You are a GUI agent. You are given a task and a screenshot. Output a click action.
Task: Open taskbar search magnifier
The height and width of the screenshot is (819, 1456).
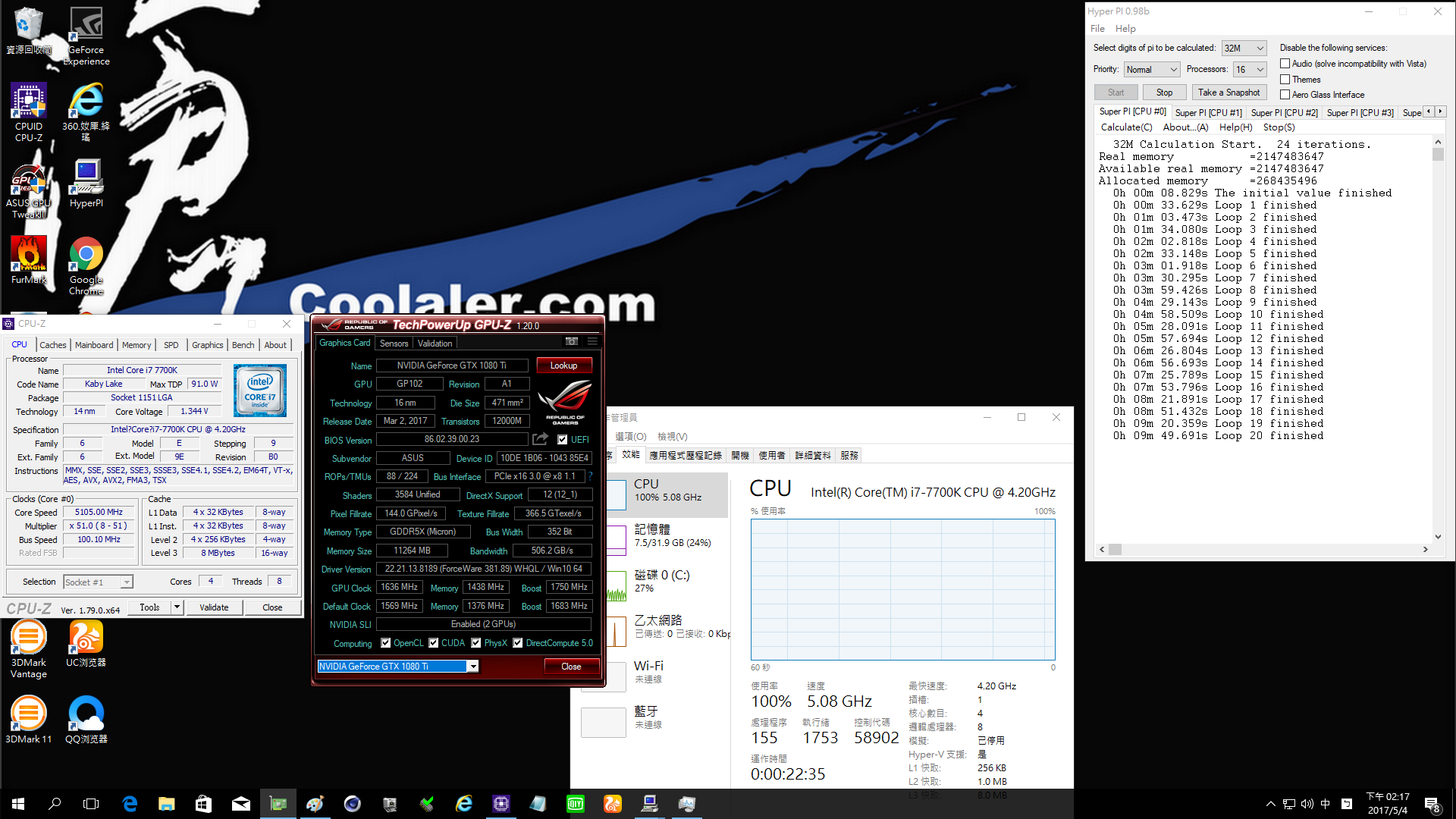point(55,804)
